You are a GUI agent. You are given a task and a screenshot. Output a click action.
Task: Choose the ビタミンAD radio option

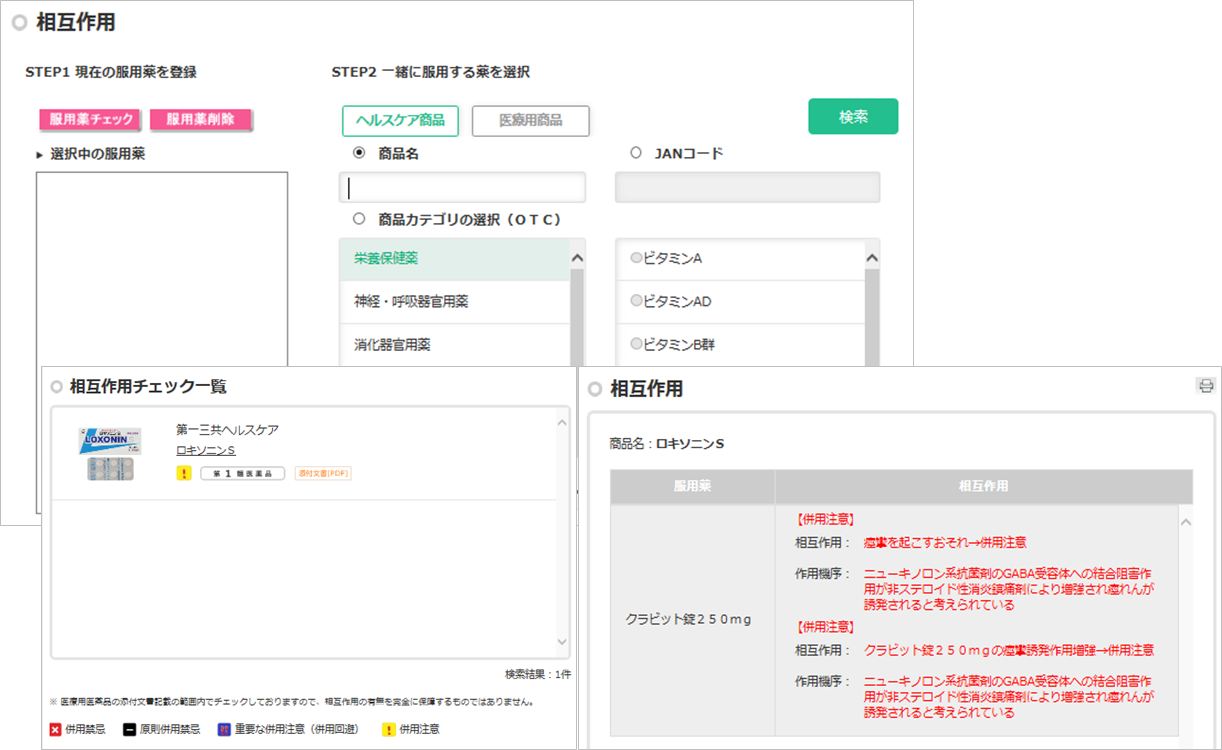pyautogui.click(x=636, y=301)
